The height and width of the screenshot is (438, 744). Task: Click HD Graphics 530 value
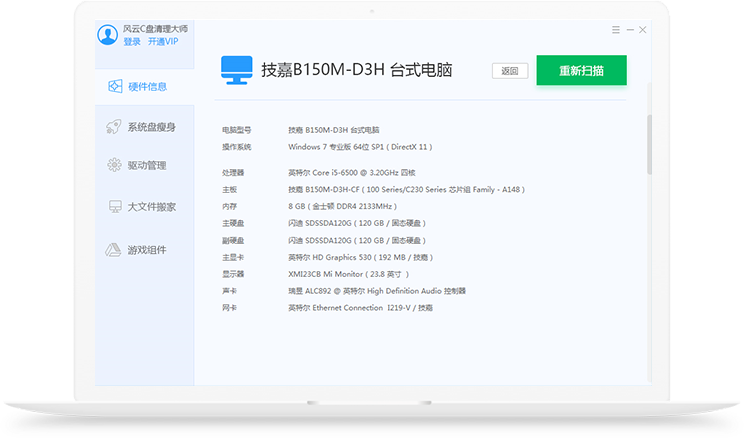361,258
